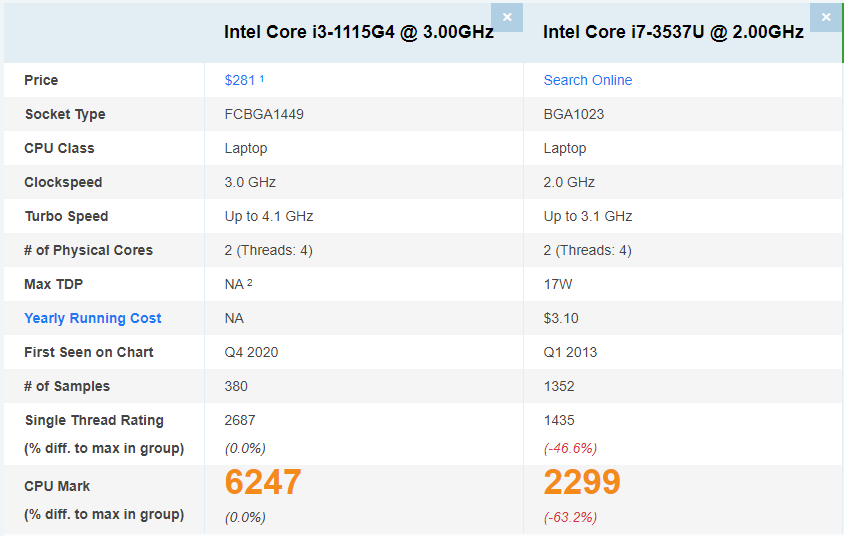Click the Search Online price link
844x536 pixels.
tap(588, 80)
